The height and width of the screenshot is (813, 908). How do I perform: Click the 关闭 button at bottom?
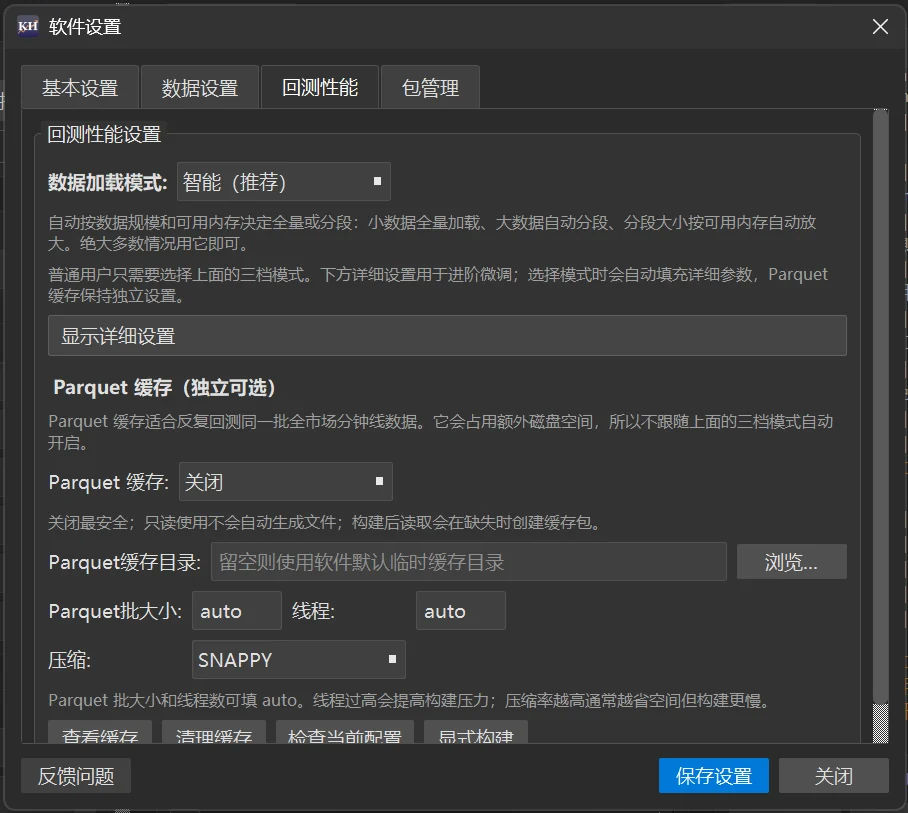834,776
